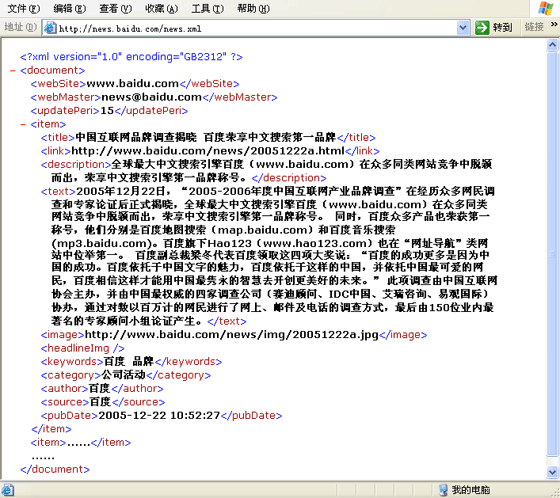Image resolution: width=560 pixels, height=498 pixels.
Task: Click the closing </item> tag
Action: pyautogui.click(x=51, y=429)
